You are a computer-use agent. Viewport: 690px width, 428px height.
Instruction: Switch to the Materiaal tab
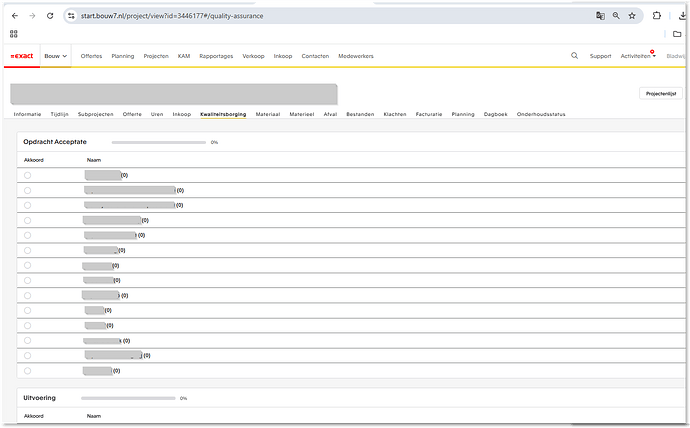point(268,115)
